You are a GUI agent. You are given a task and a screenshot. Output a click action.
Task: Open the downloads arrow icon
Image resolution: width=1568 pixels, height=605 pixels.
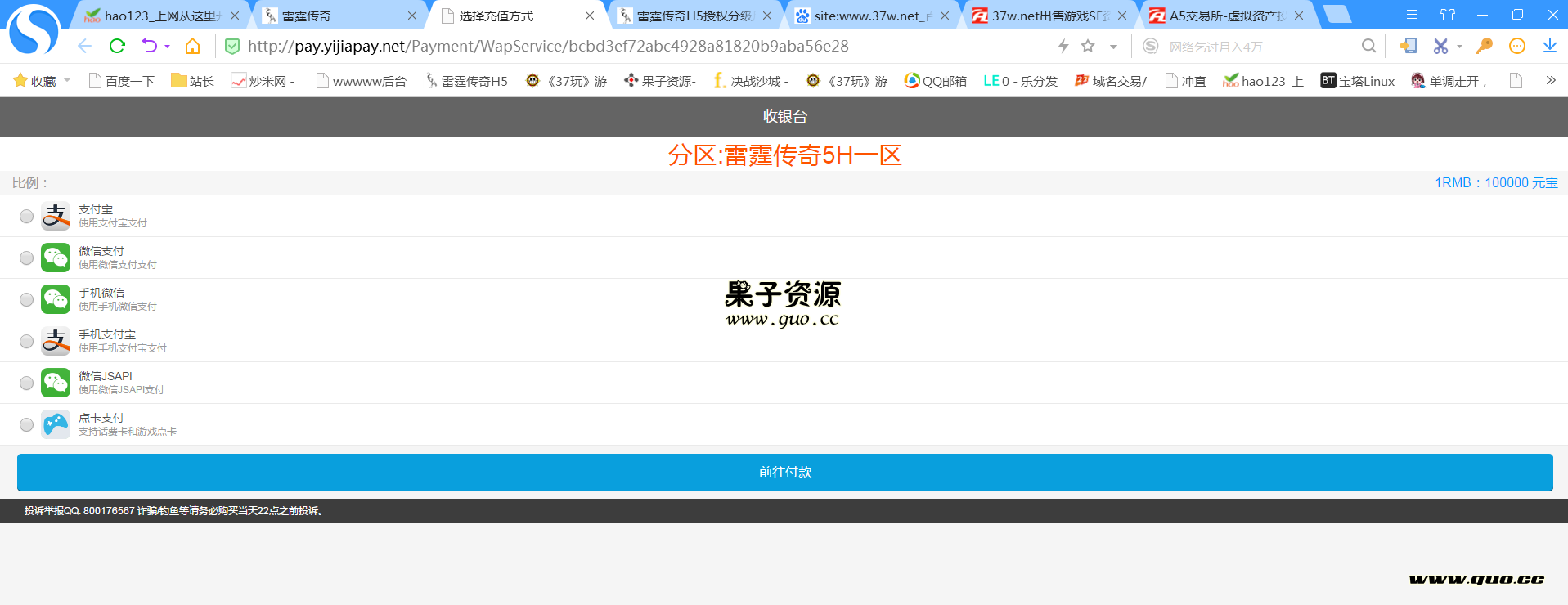[x=1549, y=46]
